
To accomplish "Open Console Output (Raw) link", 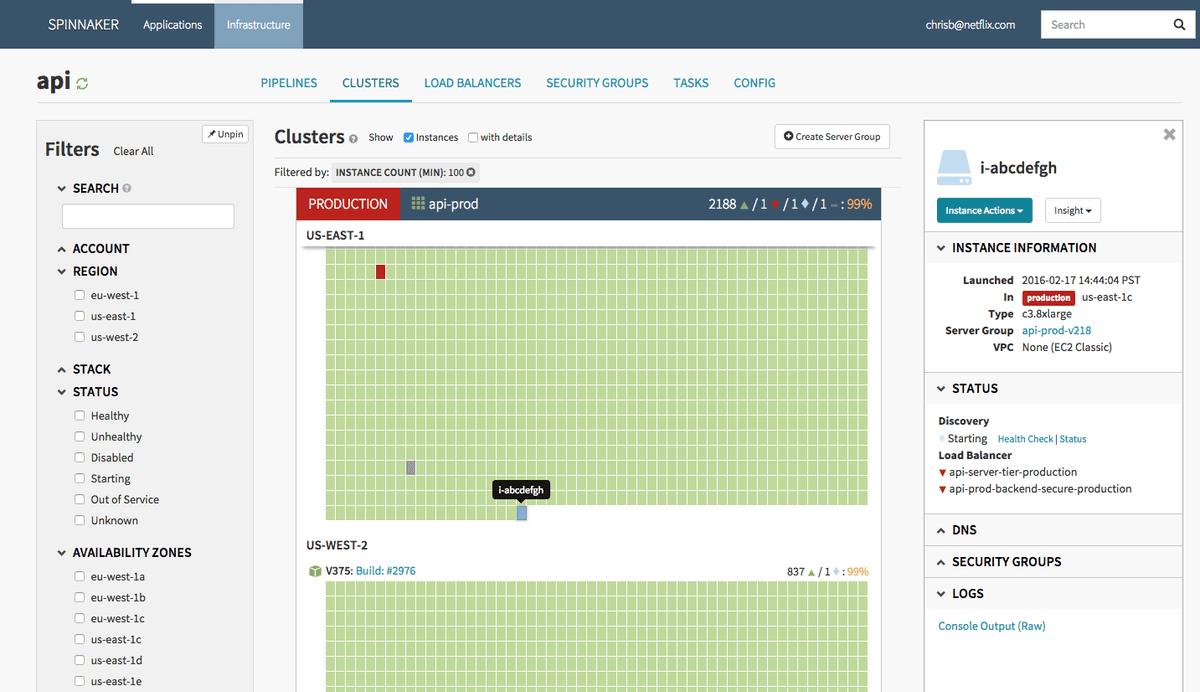I will coord(992,626).
